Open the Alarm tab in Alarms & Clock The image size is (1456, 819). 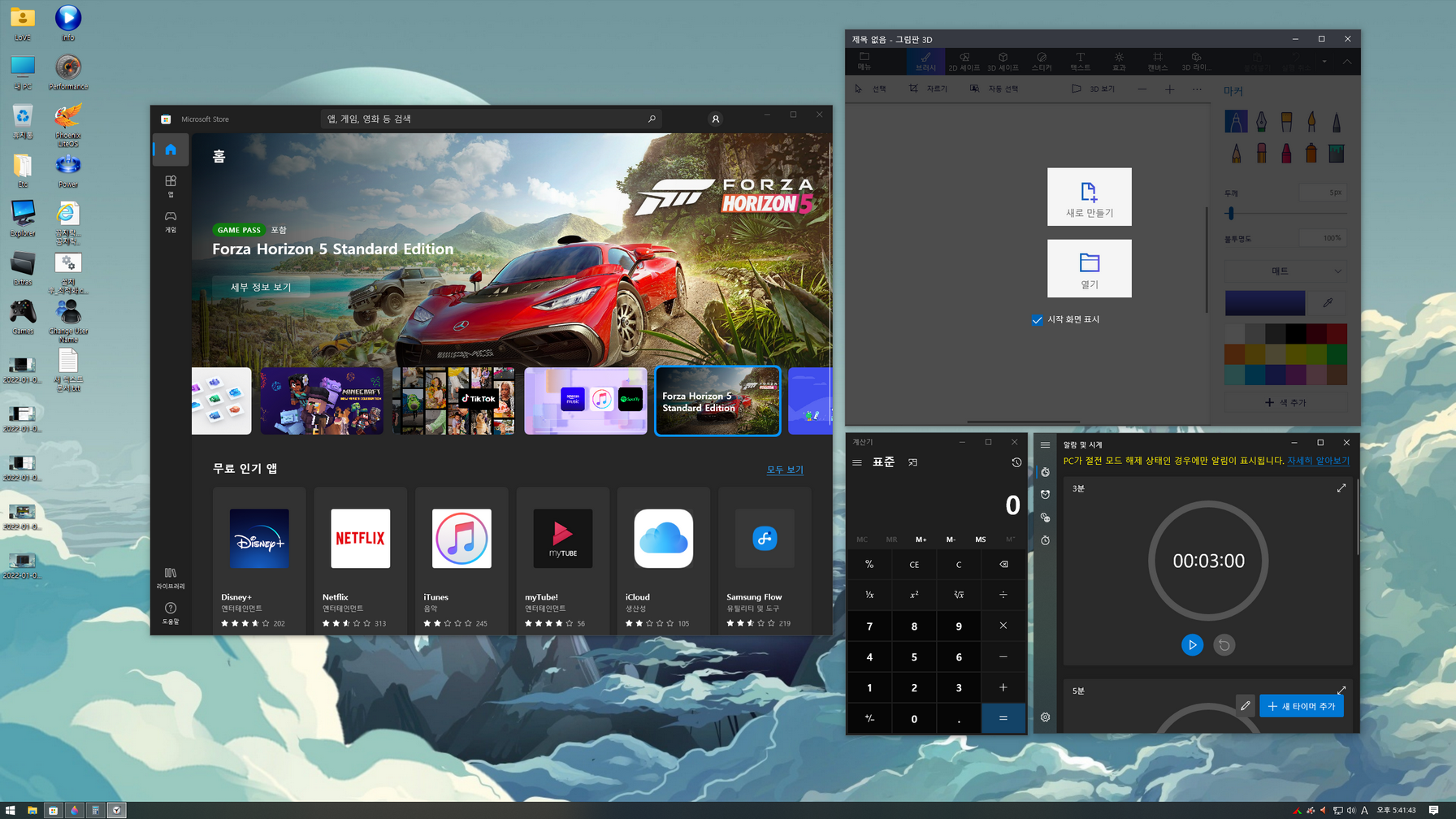1046,495
